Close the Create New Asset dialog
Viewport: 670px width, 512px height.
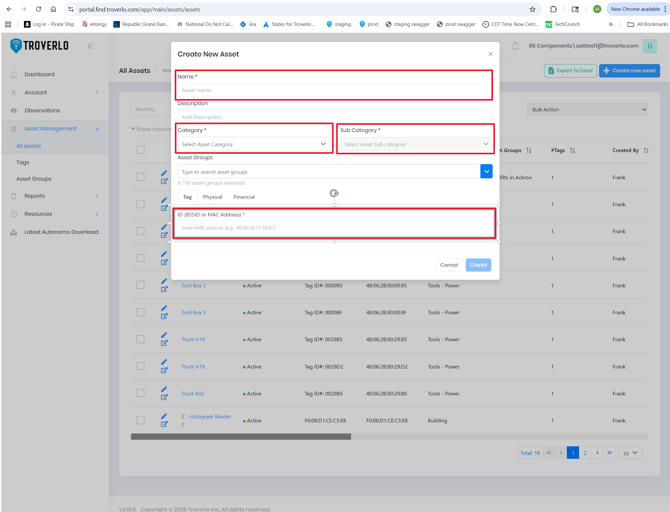(491, 54)
